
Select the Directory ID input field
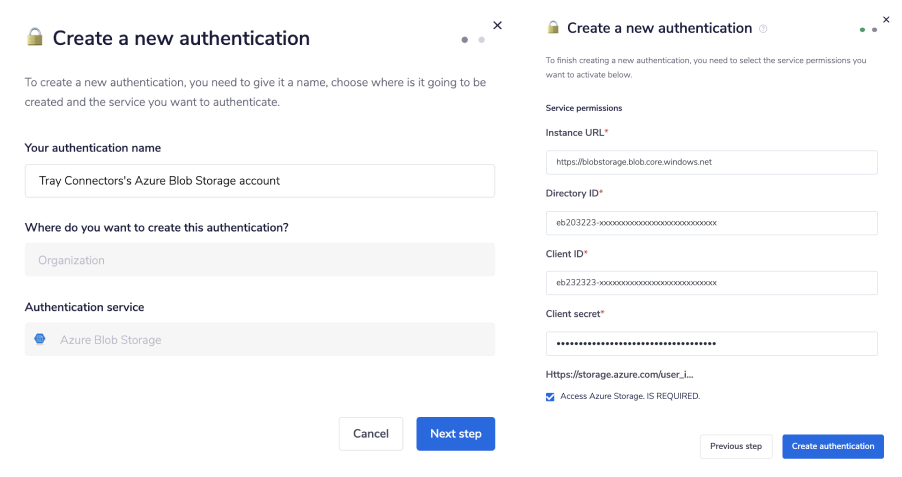[x=711, y=222]
